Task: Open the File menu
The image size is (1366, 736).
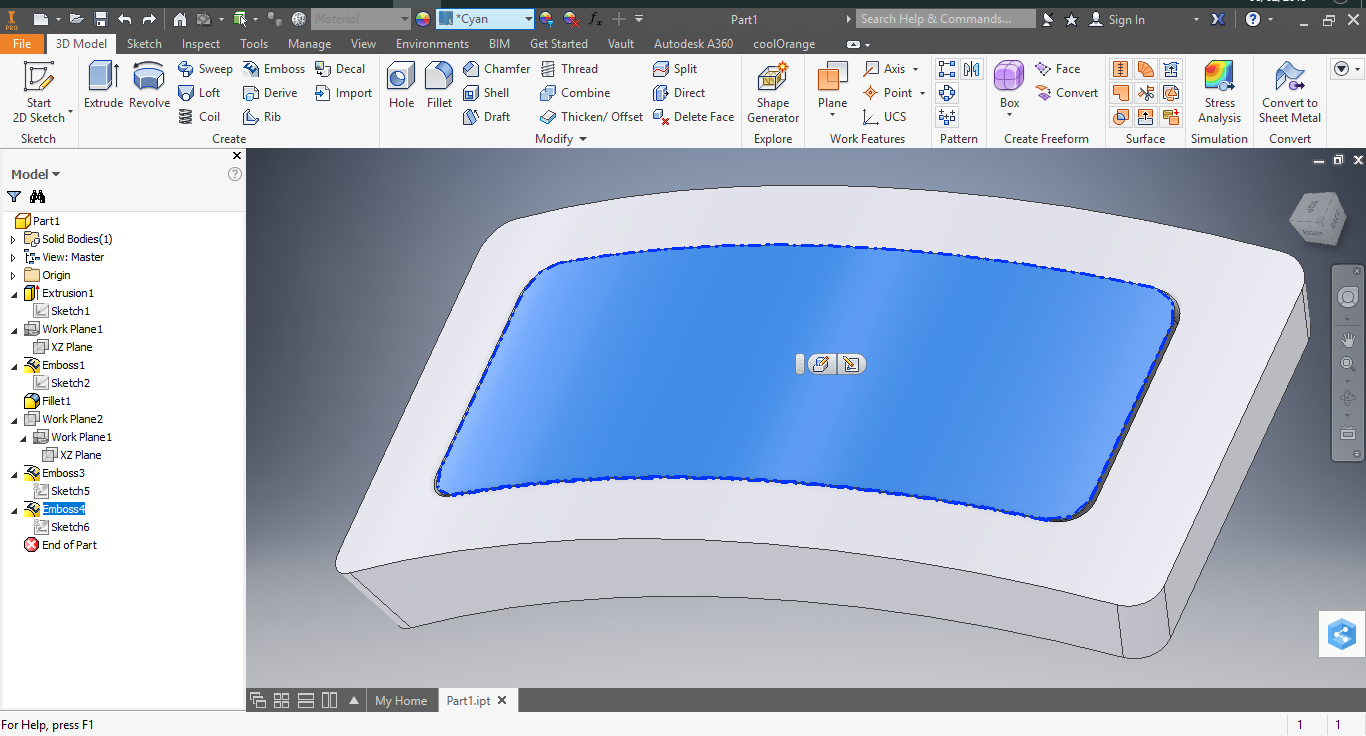Action: tap(22, 44)
